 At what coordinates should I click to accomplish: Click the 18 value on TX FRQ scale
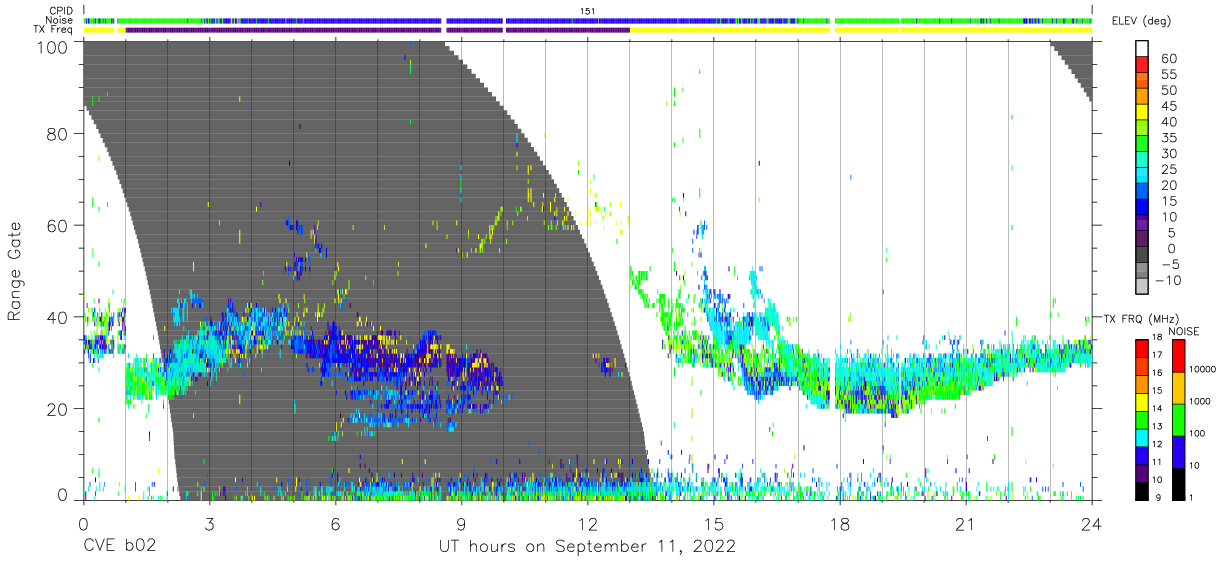(1158, 339)
